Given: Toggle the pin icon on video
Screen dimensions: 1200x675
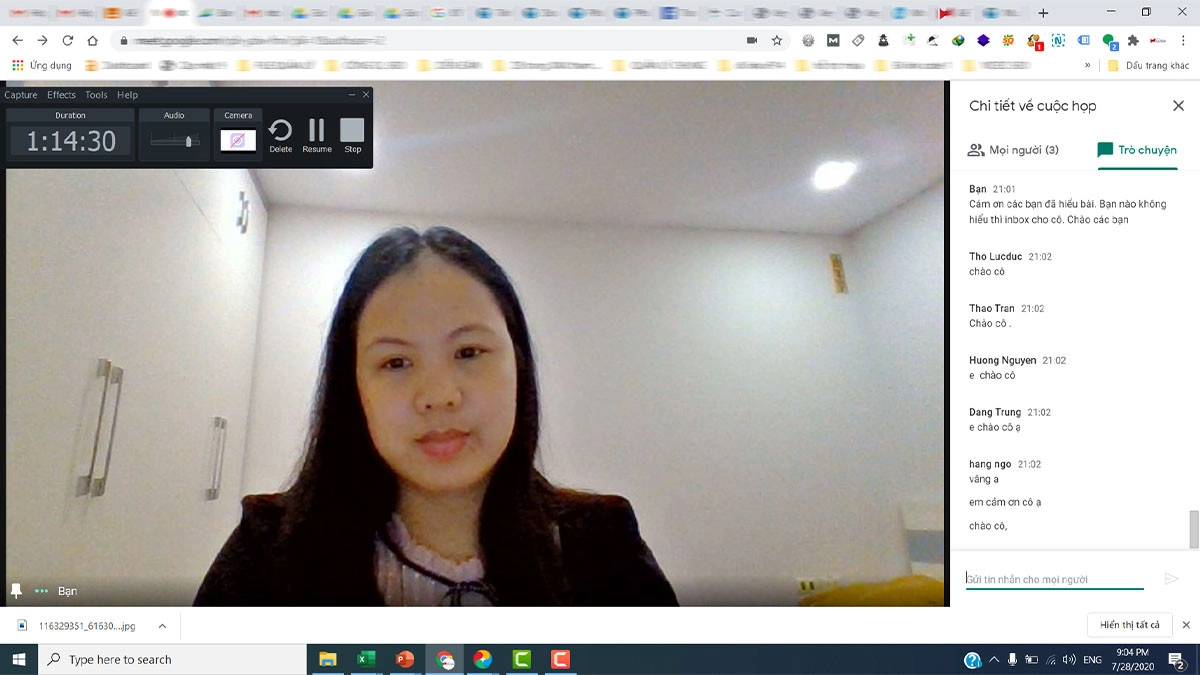Looking at the screenshot, I should point(16,591).
